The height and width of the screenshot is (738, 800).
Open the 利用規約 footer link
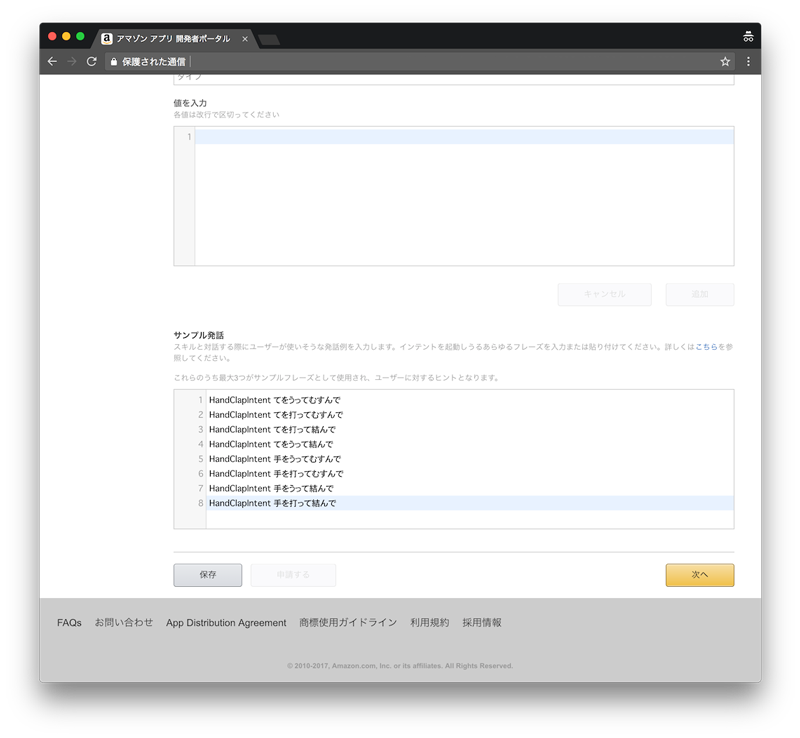pos(430,623)
